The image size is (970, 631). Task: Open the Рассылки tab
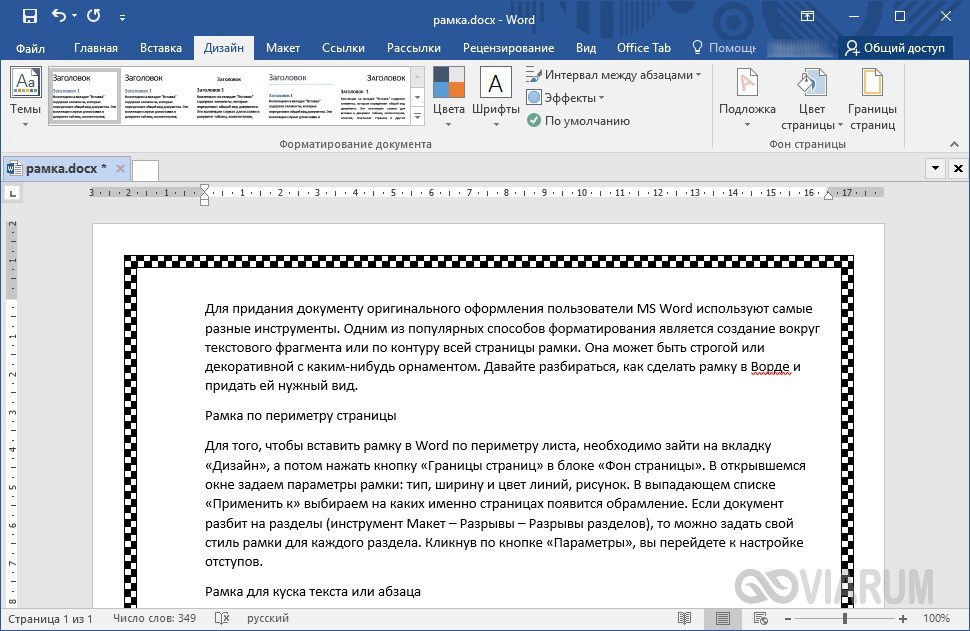[414, 48]
